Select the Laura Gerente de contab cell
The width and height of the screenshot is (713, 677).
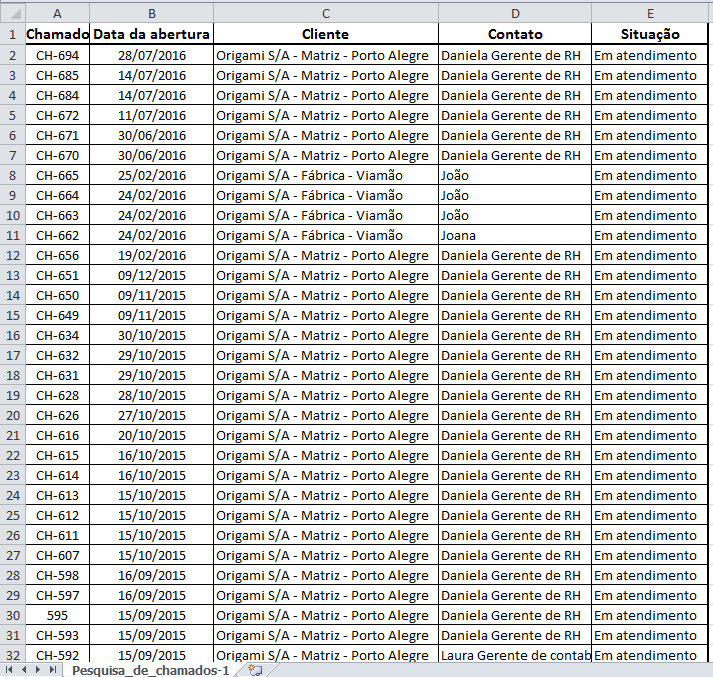515,655
